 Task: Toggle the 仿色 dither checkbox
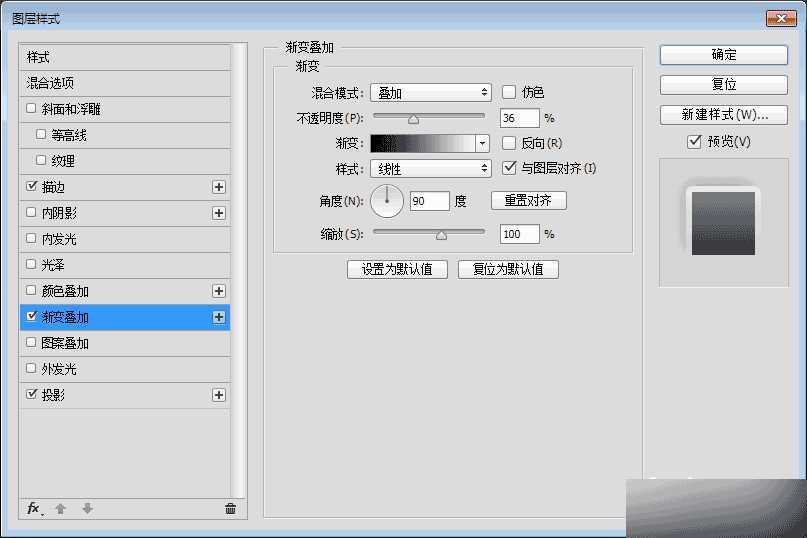pyautogui.click(x=508, y=92)
